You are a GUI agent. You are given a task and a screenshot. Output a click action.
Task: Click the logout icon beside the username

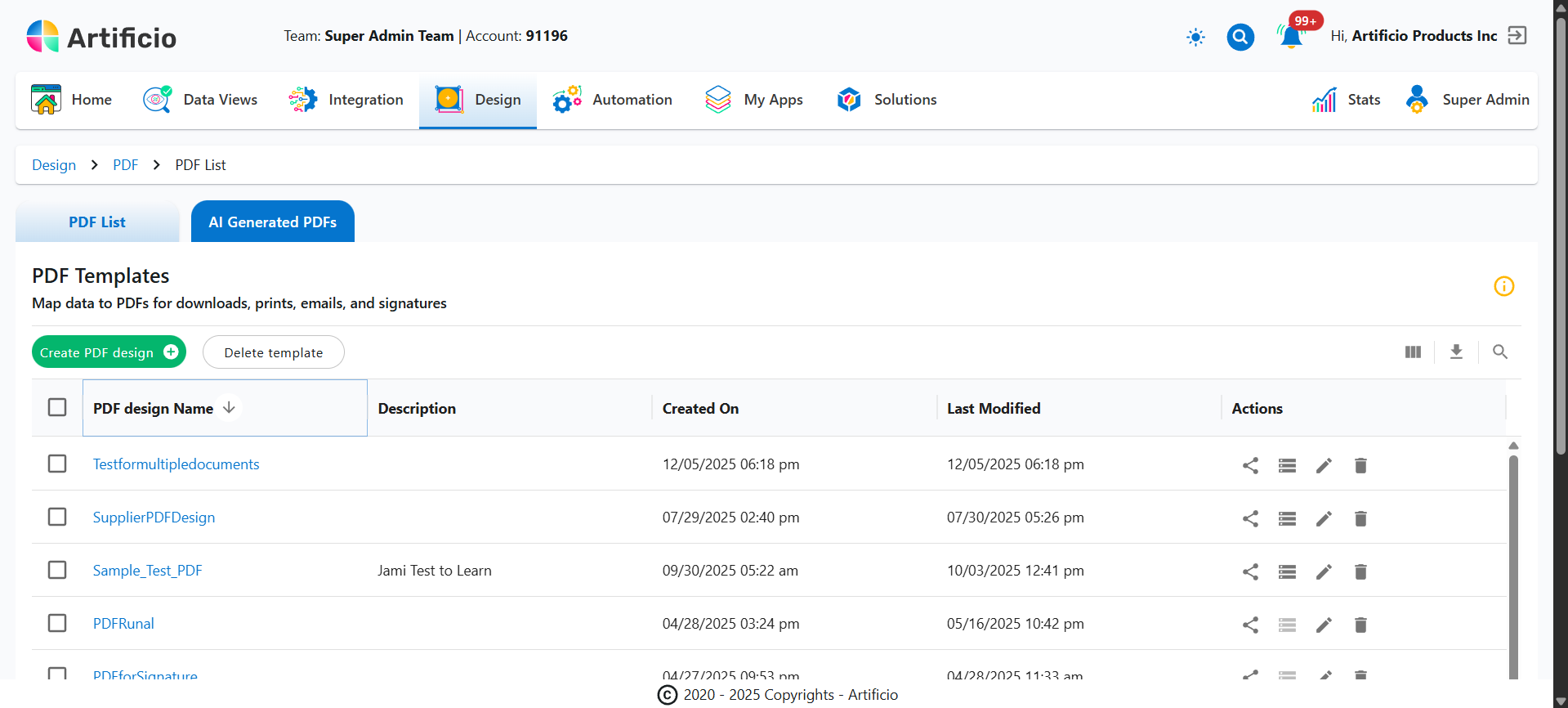1517,35
